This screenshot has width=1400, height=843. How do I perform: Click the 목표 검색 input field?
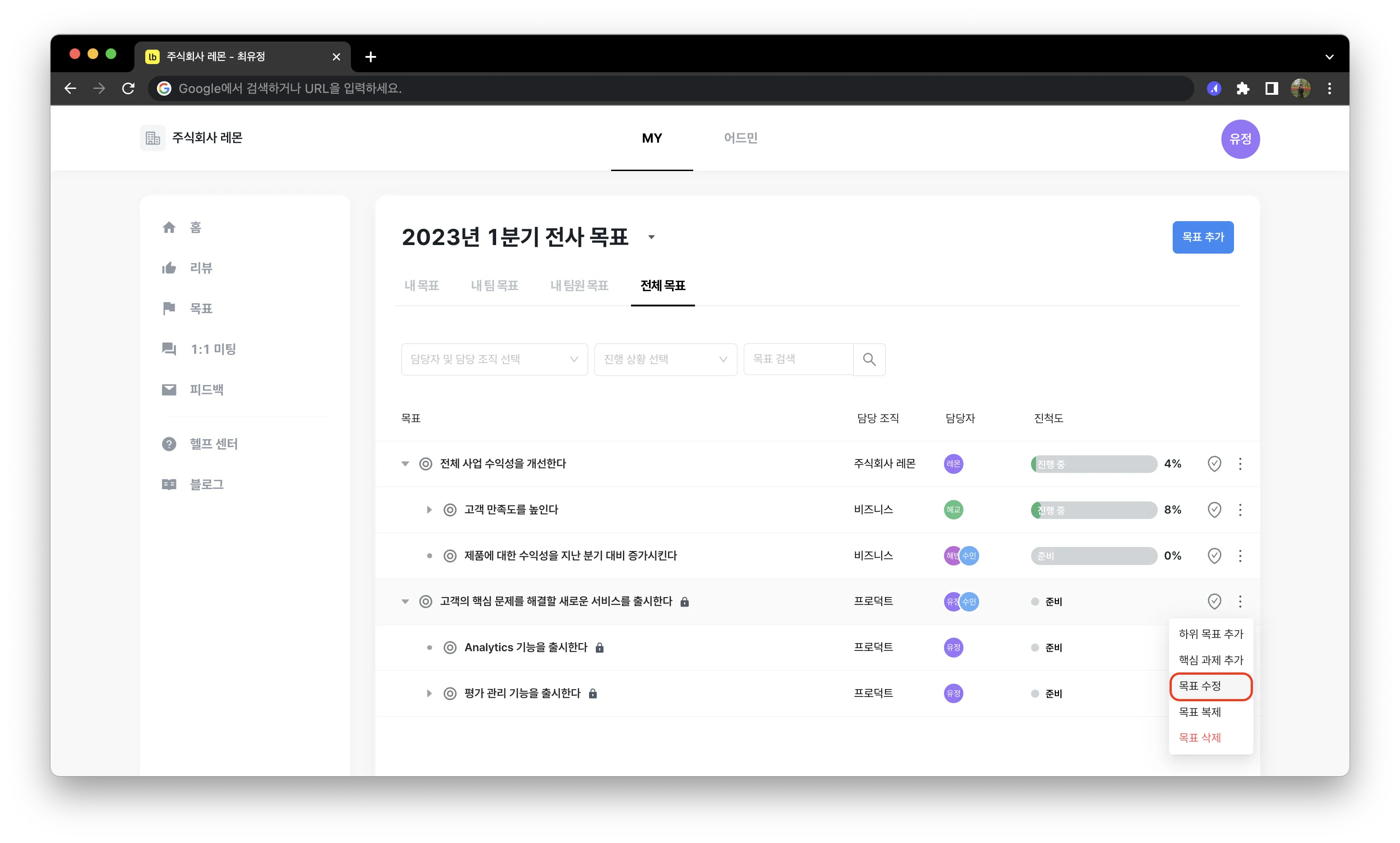[x=798, y=359]
